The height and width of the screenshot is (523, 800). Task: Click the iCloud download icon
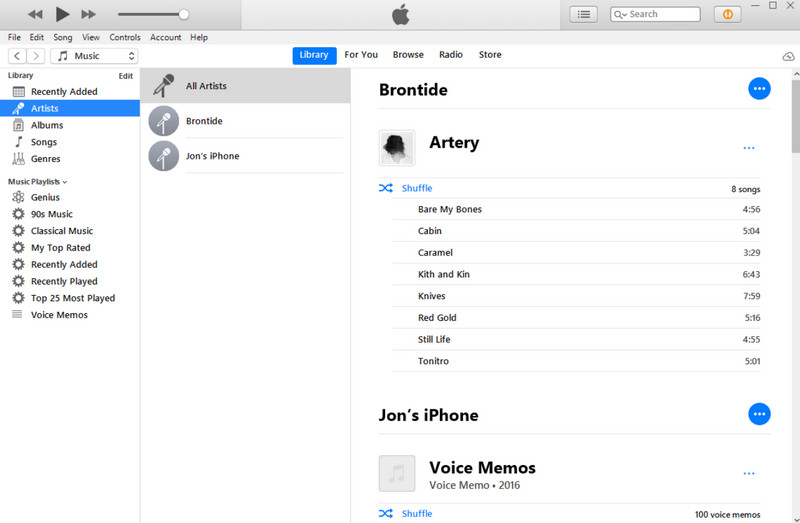coord(787,56)
